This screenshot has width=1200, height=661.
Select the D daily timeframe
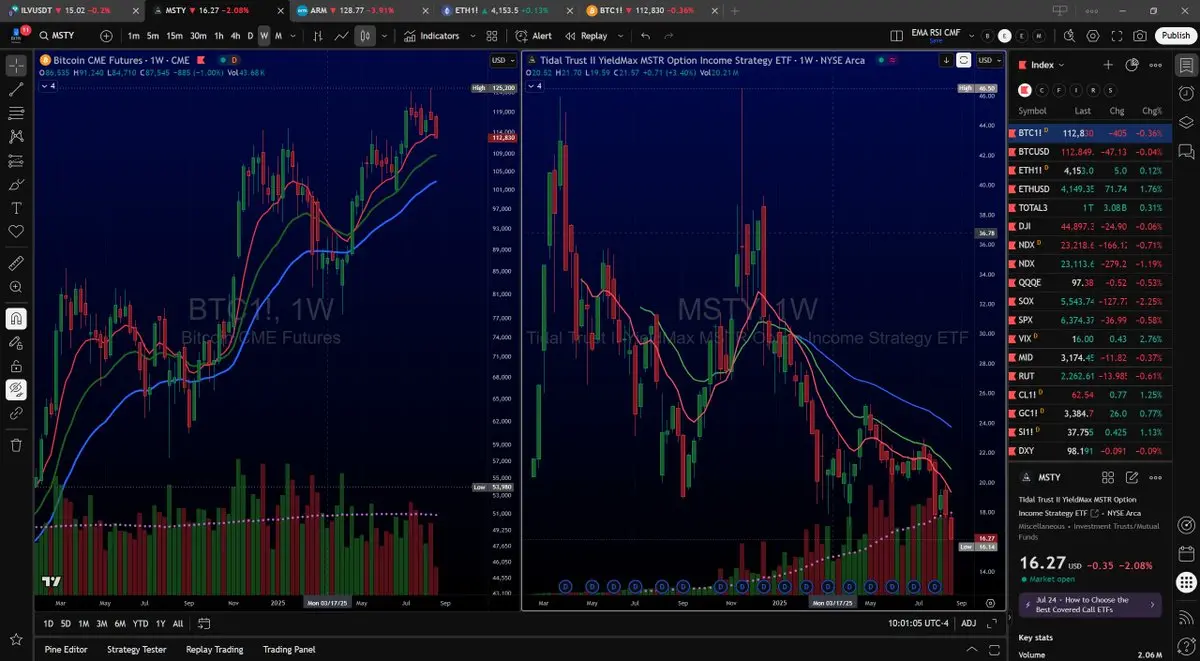click(250, 36)
